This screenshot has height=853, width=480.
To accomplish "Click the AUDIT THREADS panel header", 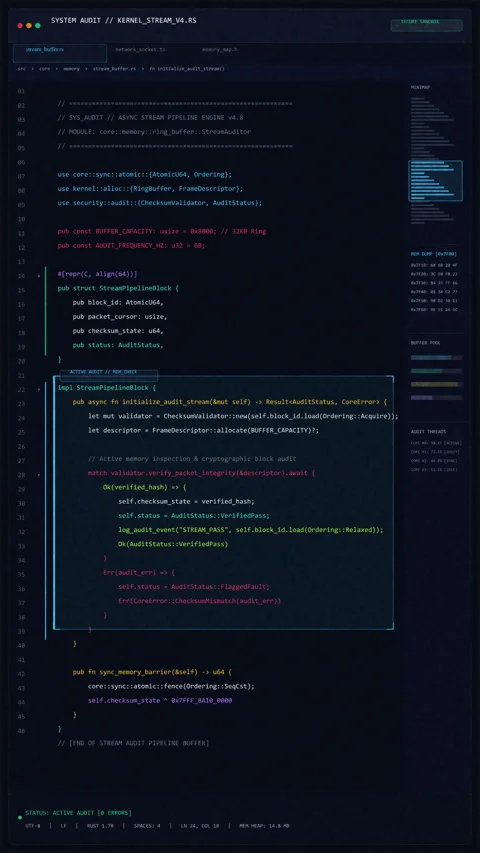I will 428,431.
